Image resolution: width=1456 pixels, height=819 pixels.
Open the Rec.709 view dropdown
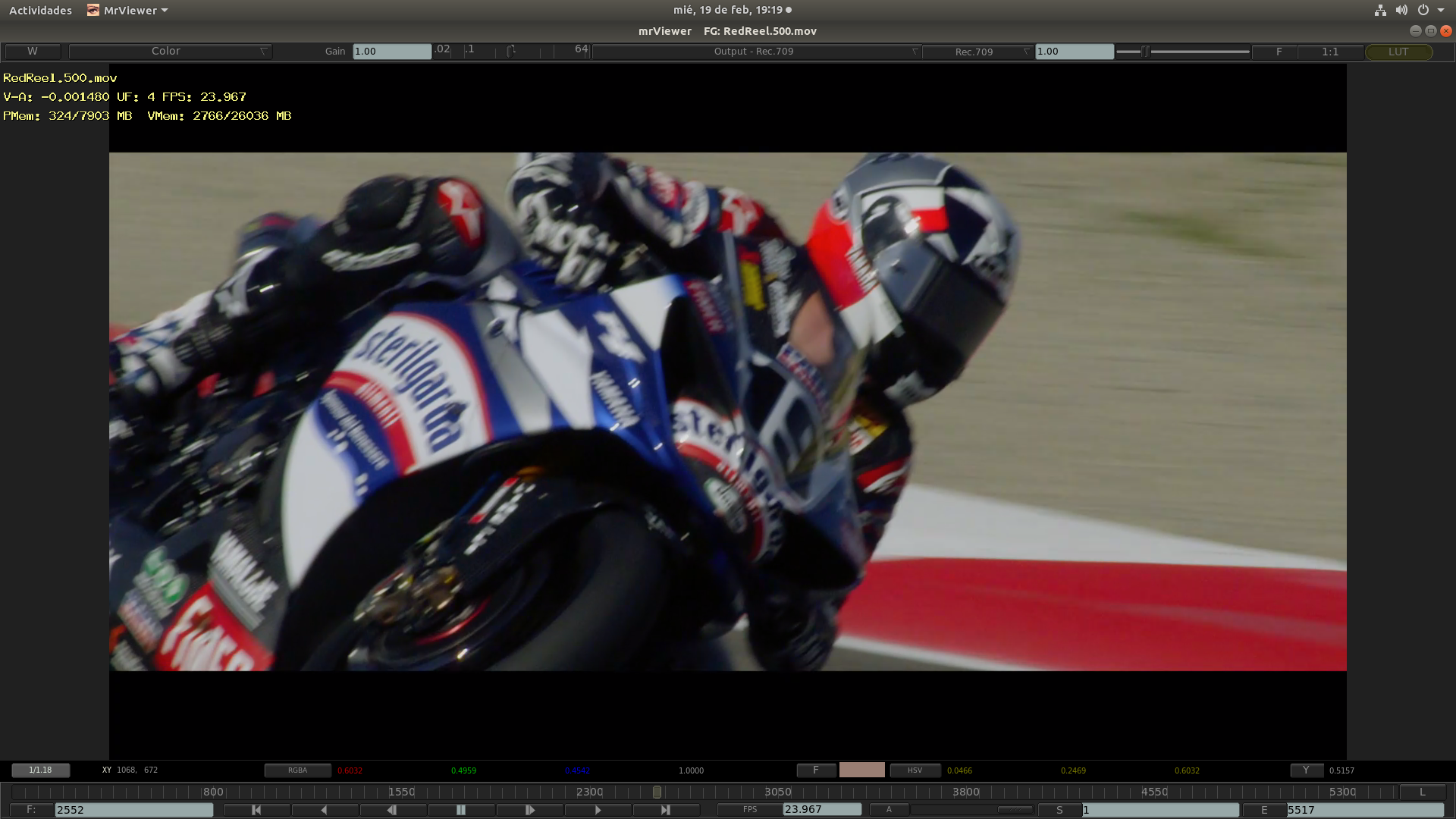[978, 51]
